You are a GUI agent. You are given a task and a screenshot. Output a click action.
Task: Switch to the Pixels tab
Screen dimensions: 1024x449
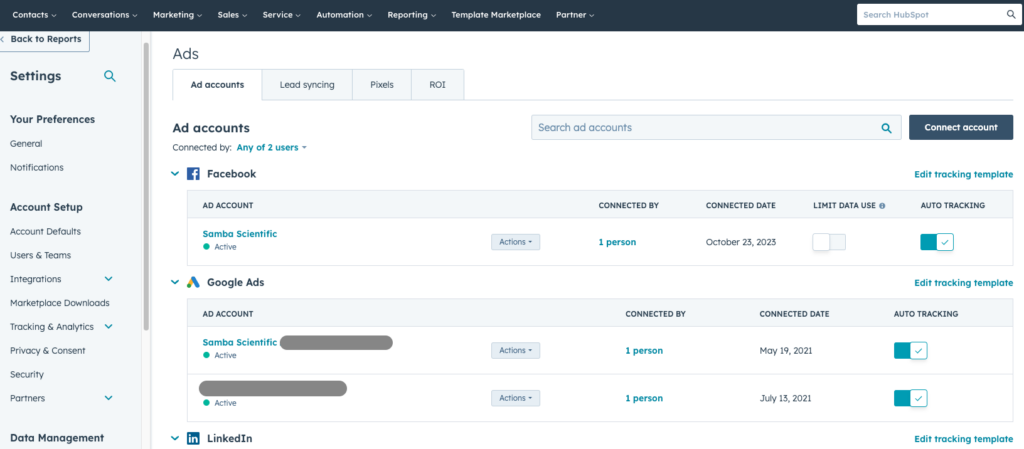click(382, 85)
